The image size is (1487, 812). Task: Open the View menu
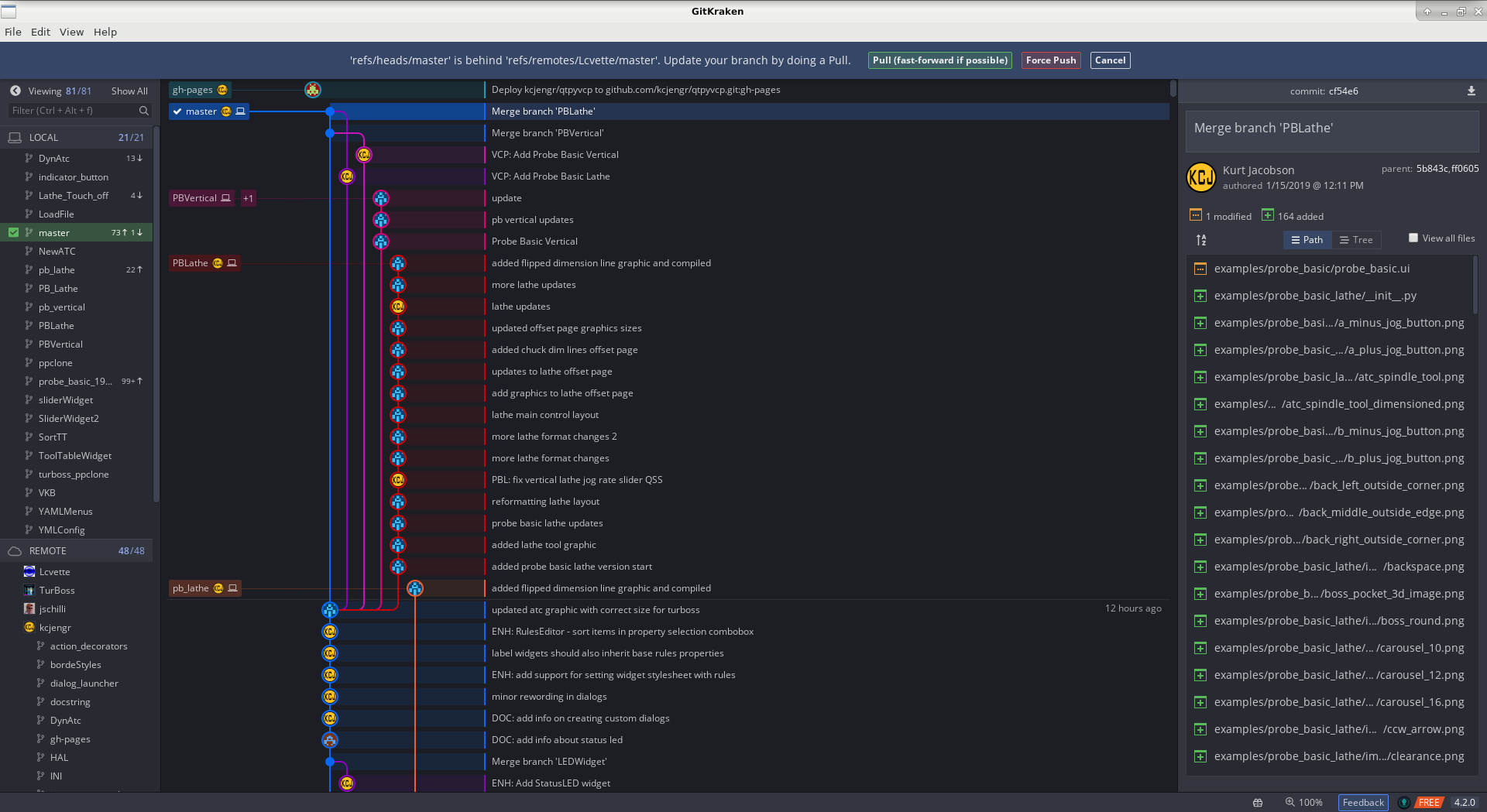click(71, 32)
